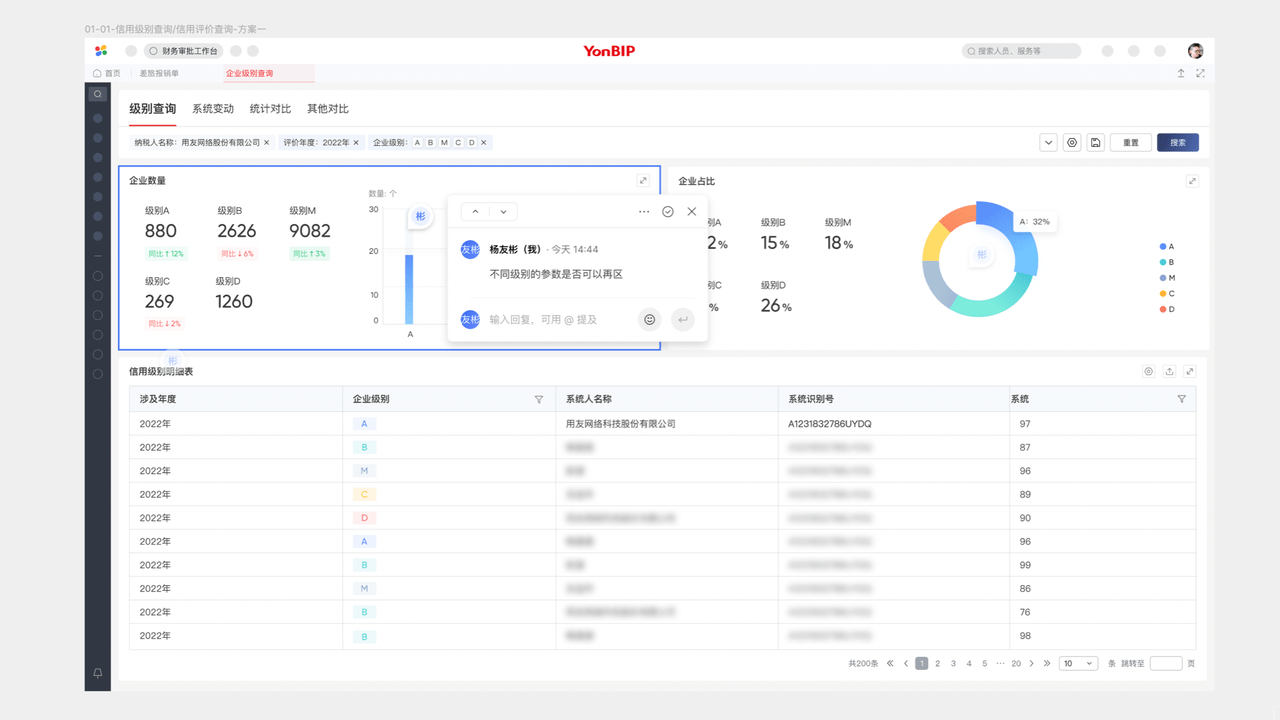This screenshot has width=1280, height=720.
Task: Open filter settings gear icon beside save
Action: pos(1072,143)
